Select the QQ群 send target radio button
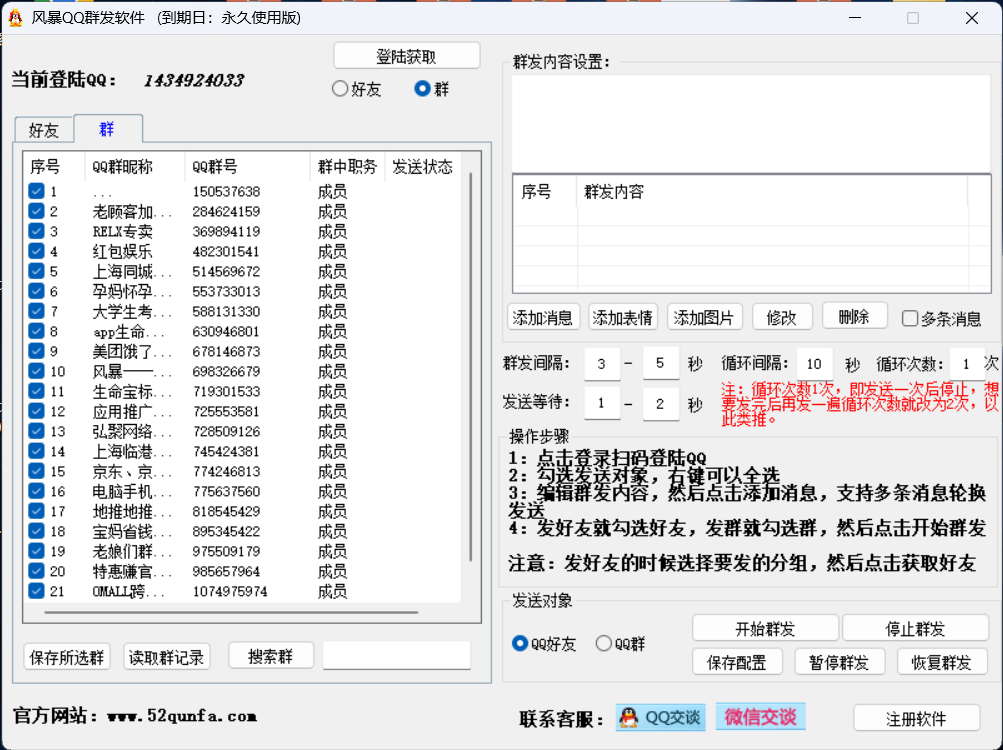The height and width of the screenshot is (750, 1003). coord(604,644)
